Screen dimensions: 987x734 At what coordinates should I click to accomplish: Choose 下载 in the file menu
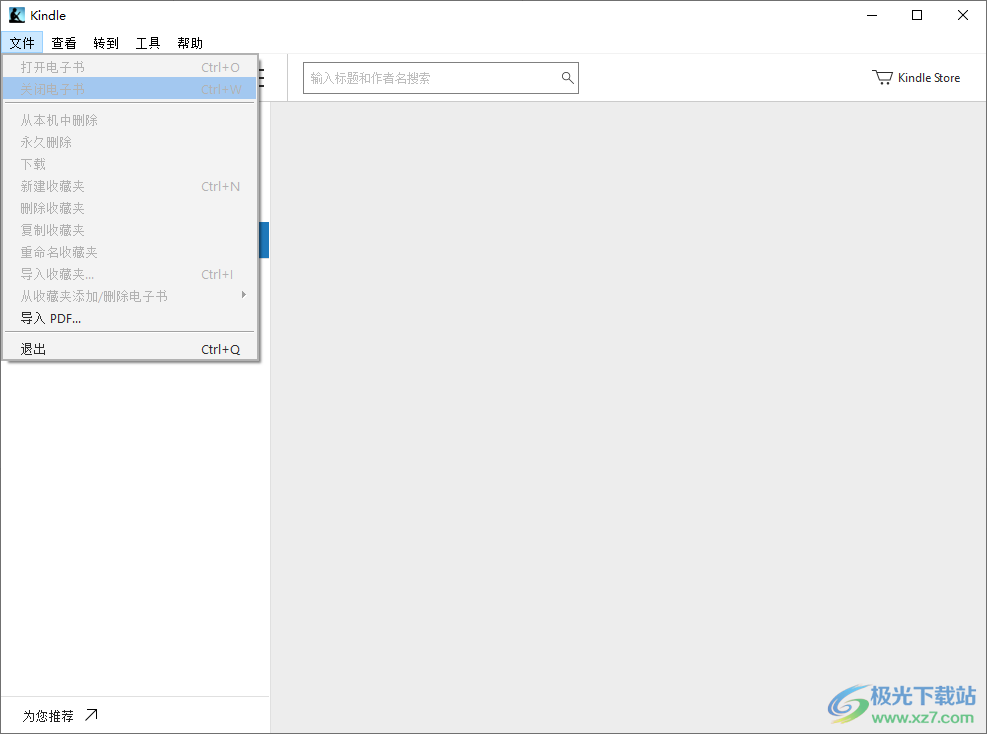130,164
